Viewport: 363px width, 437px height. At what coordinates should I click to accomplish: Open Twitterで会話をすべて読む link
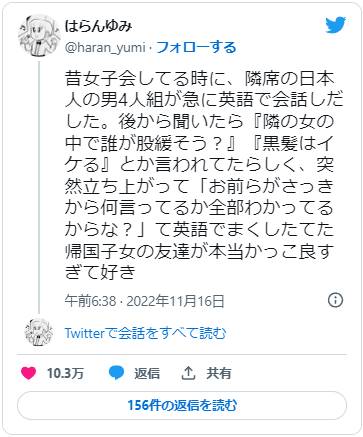pyautogui.click(x=145, y=333)
